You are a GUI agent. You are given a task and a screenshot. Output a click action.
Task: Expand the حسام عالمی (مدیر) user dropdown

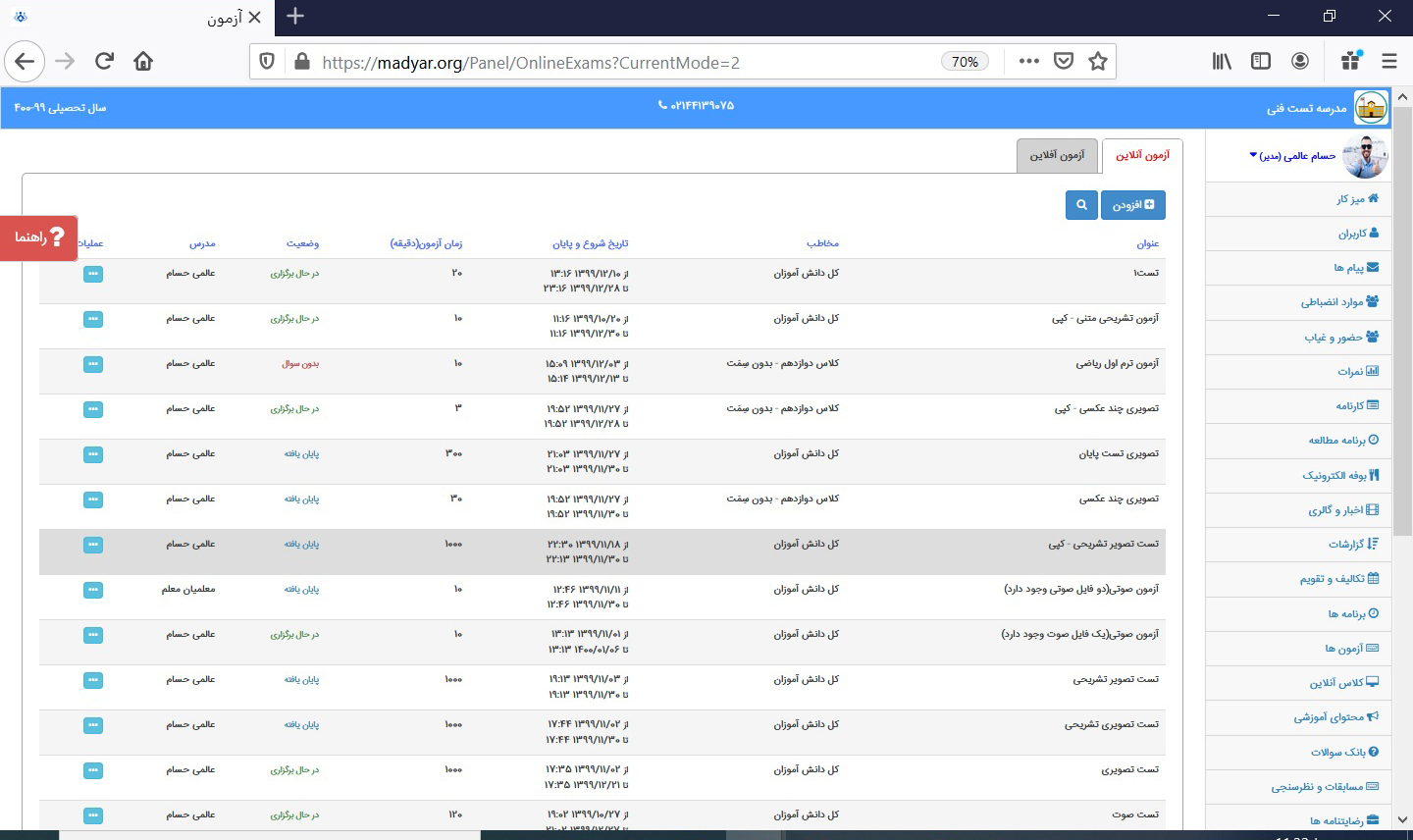tap(1292, 156)
